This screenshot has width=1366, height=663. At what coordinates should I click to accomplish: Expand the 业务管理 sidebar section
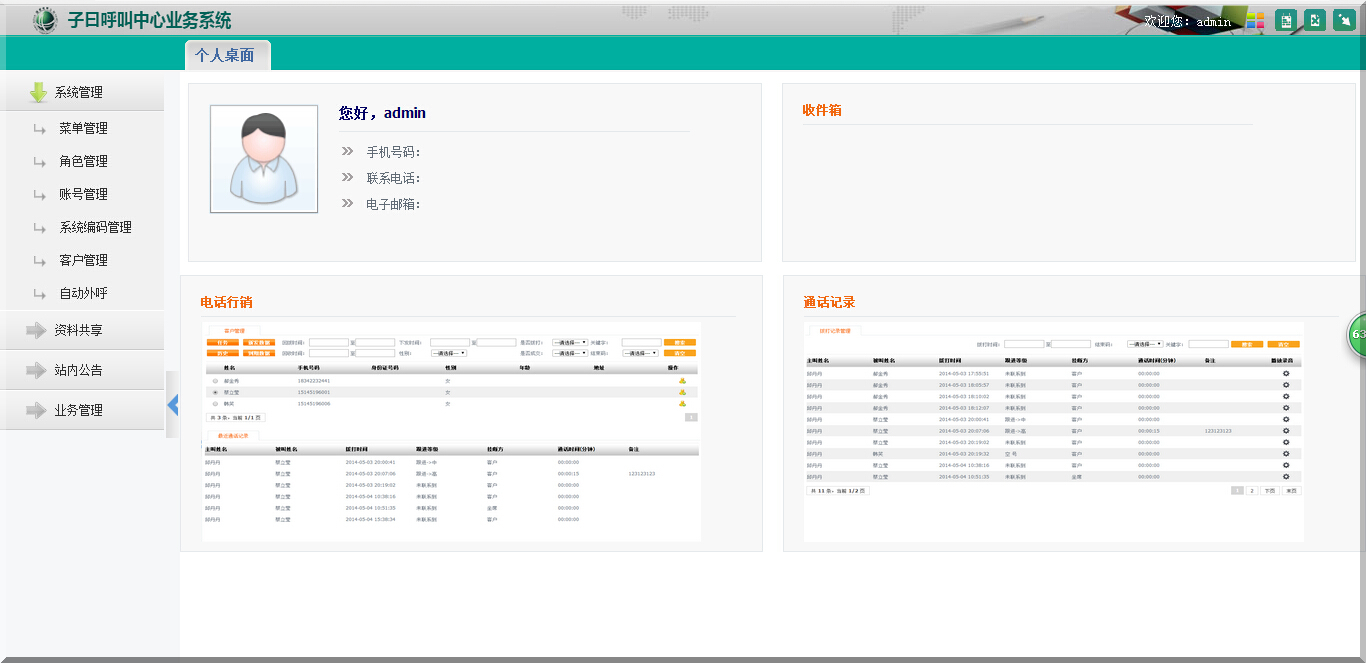tap(80, 410)
